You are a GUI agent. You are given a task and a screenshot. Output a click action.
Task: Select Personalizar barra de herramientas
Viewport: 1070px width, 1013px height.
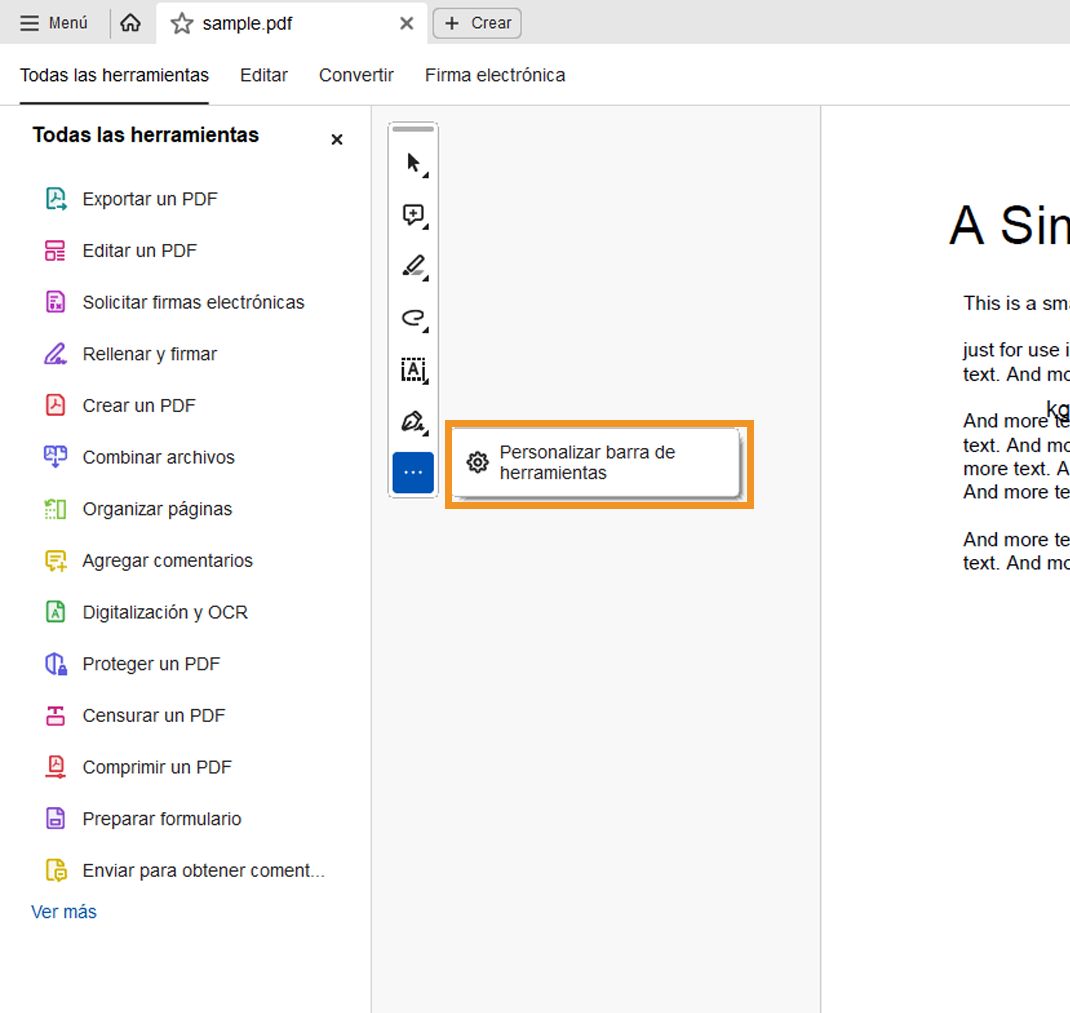coord(596,463)
